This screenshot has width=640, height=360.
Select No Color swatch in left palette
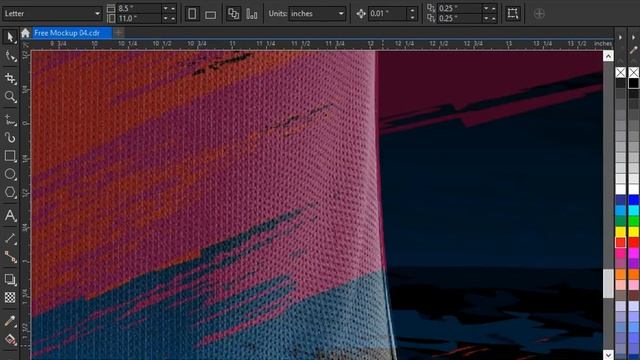pyautogui.click(x=620, y=72)
